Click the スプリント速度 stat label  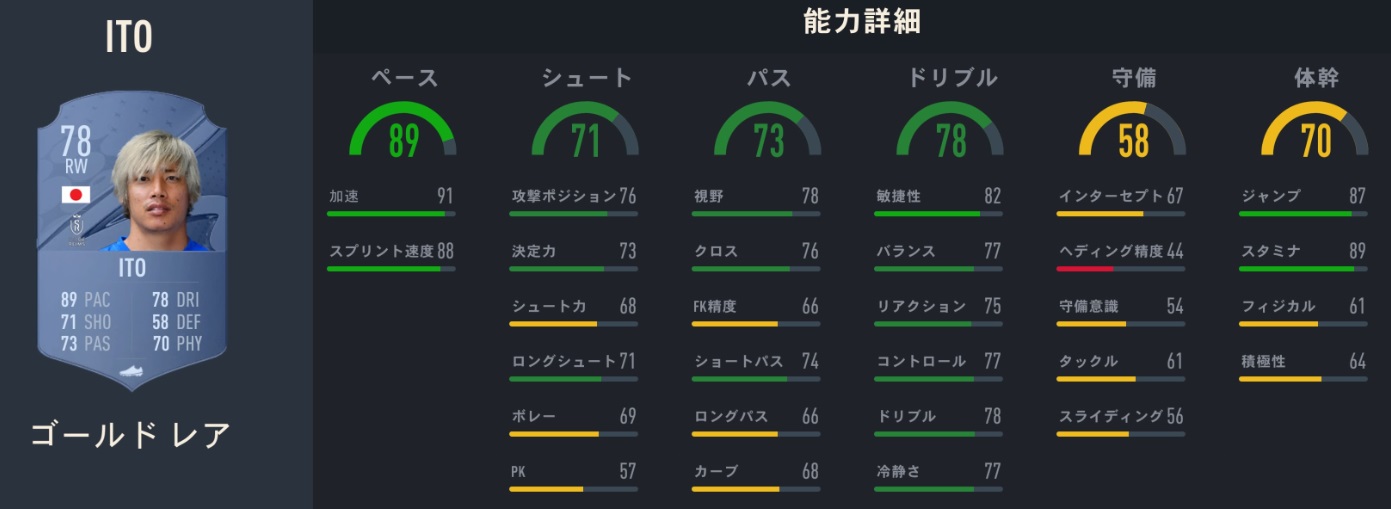click(x=381, y=251)
